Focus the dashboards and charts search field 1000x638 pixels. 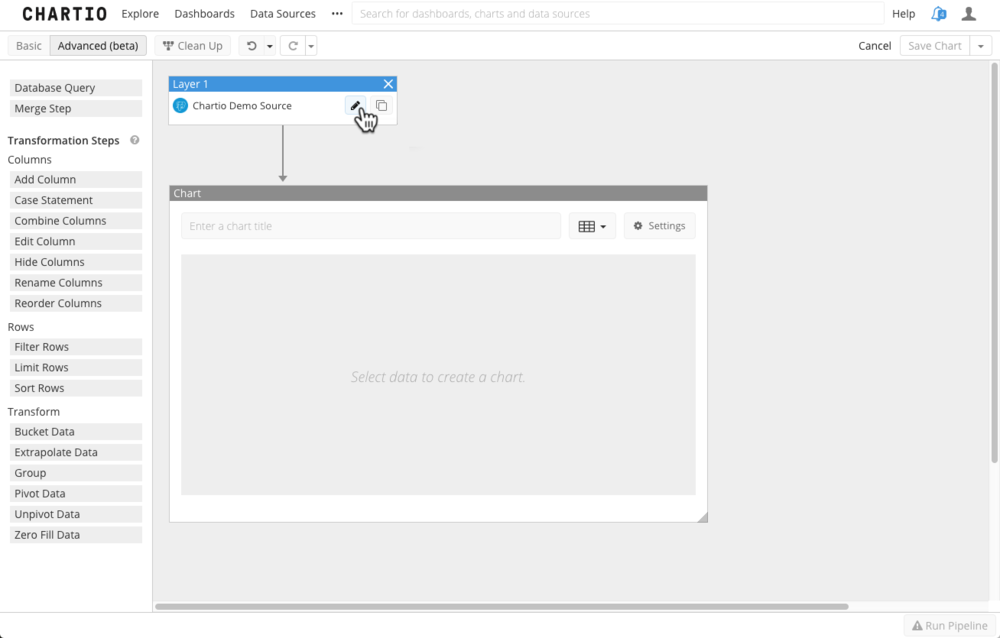(618, 13)
